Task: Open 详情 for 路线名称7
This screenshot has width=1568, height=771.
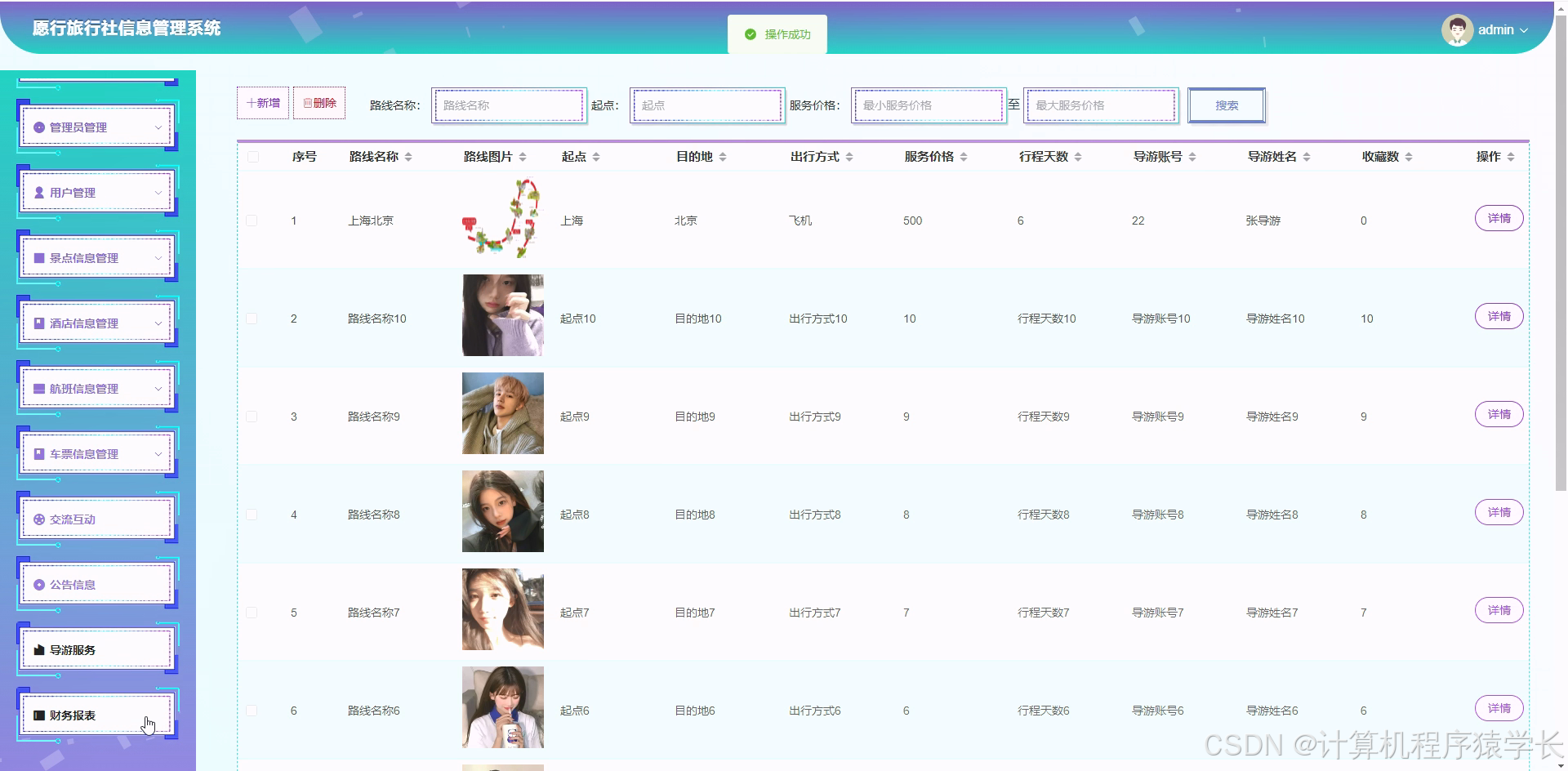Action: tap(1499, 610)
